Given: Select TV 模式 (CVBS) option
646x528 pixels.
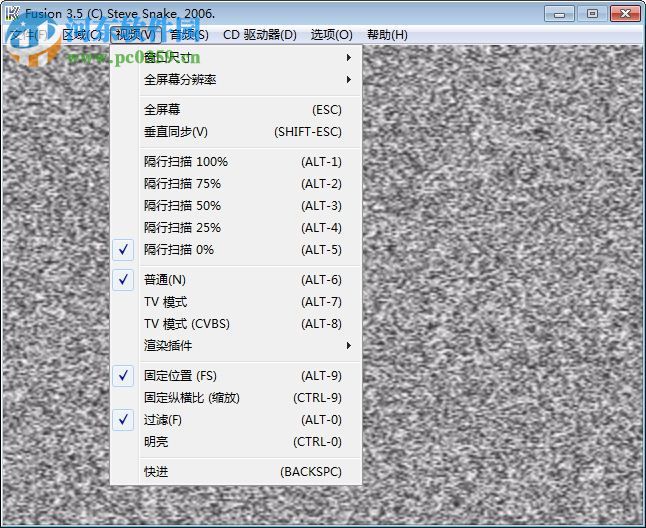Looking at the screenshot, I should tap(236, 324).
